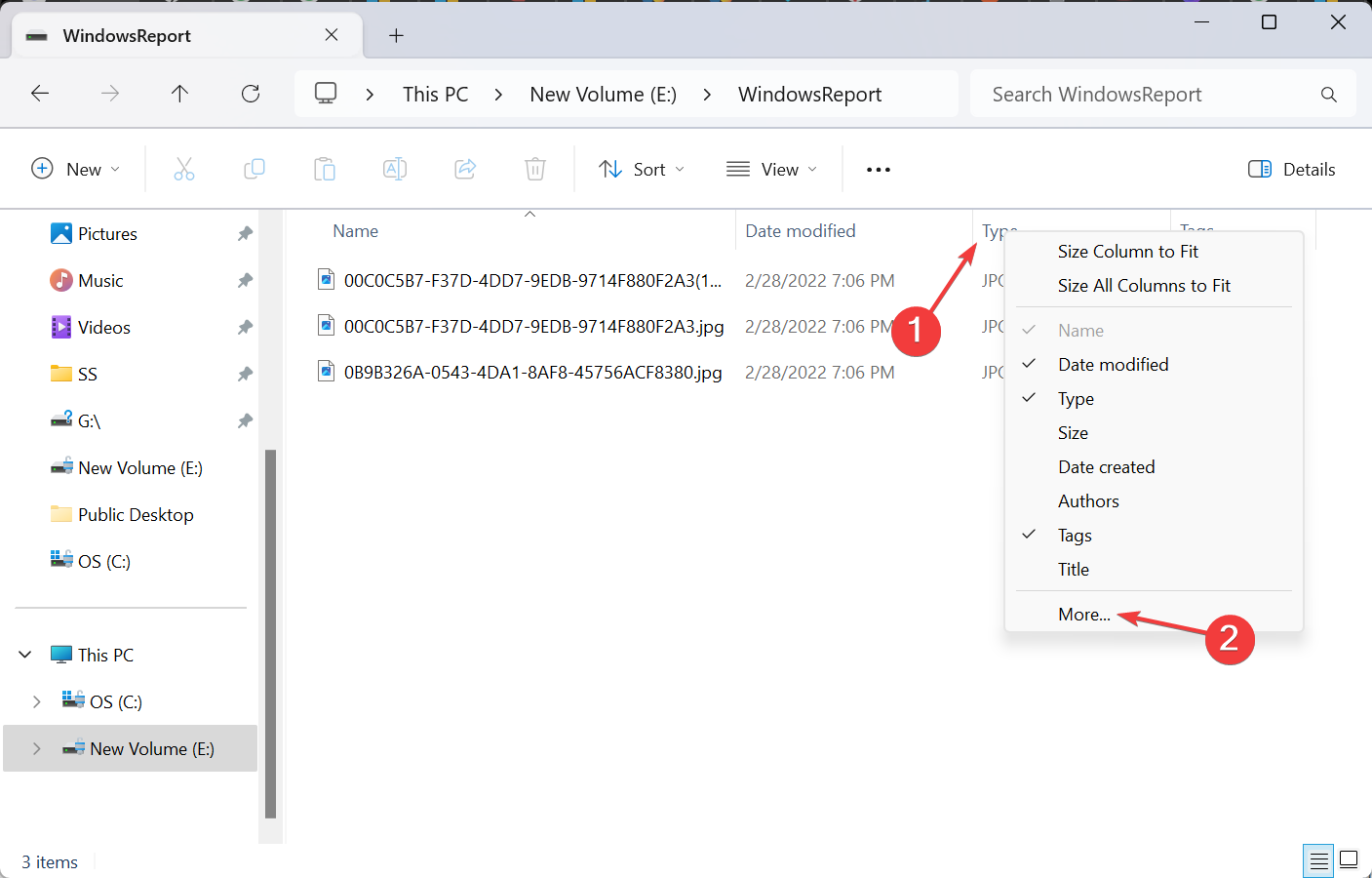Image resolution: width=1372 pixels, height=878 pixels.
Task: Select the WindowsReport tab
Action: click(185, 36)
